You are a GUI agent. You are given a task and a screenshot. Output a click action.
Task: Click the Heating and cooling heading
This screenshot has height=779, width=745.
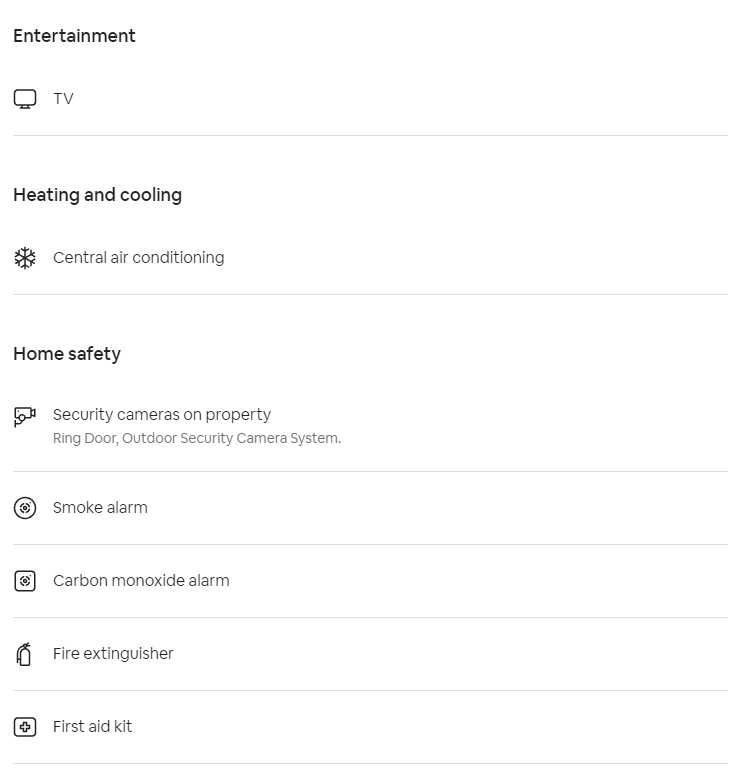point(97,195)
